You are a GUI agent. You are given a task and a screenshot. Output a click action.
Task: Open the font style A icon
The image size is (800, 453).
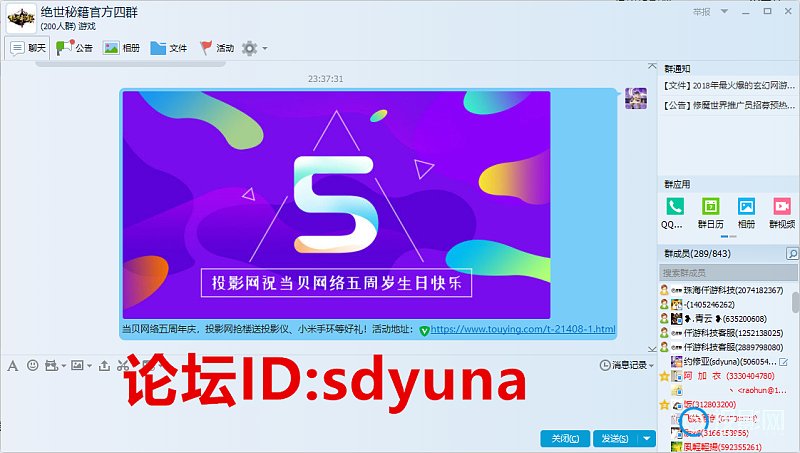[13, 365]
